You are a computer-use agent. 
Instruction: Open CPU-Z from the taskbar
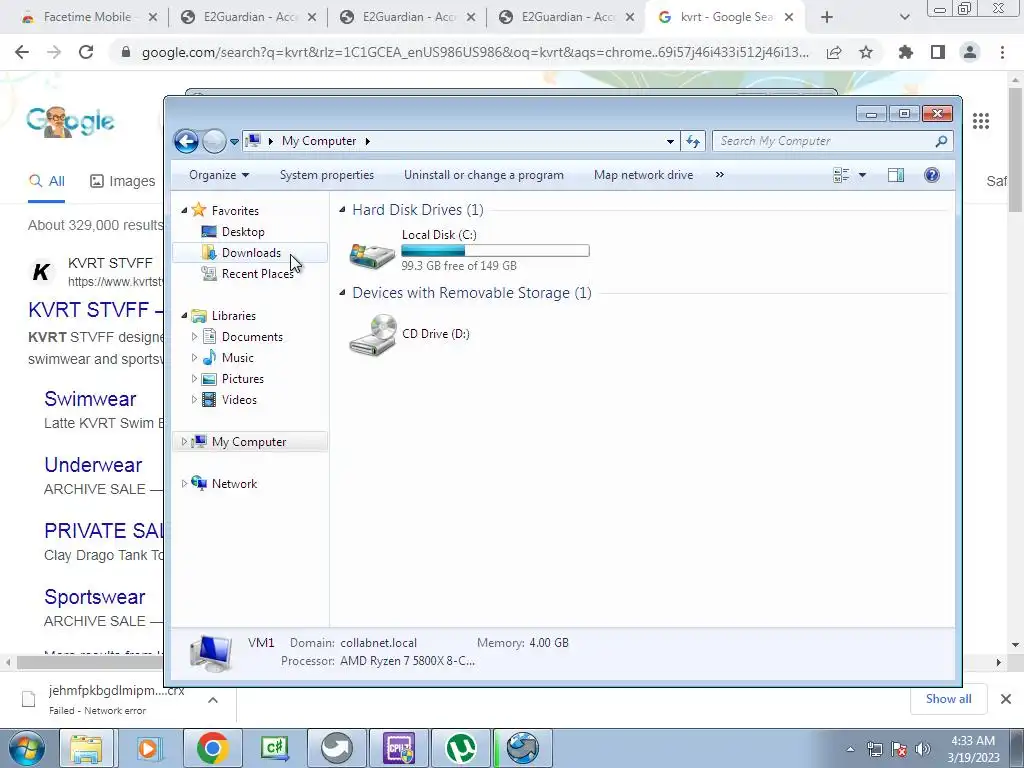(399, 748)
